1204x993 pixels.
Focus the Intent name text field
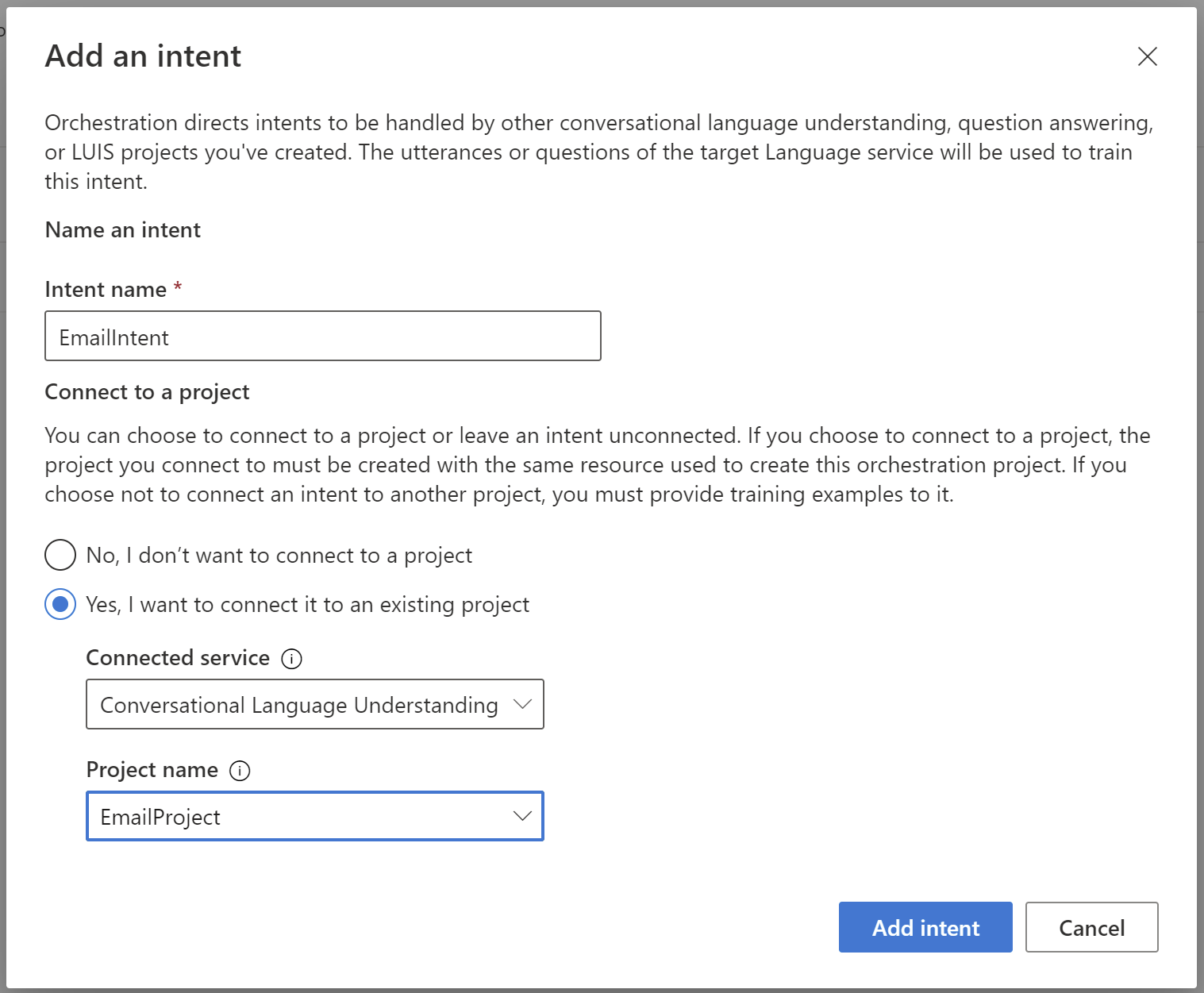coord(322,336)
